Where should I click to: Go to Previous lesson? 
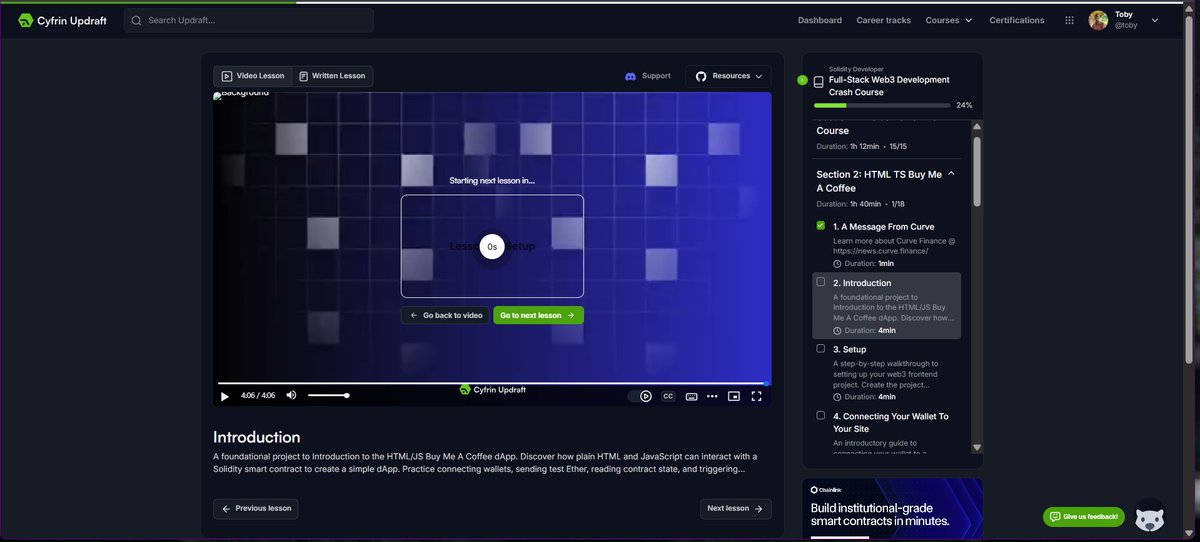(256, 508)
